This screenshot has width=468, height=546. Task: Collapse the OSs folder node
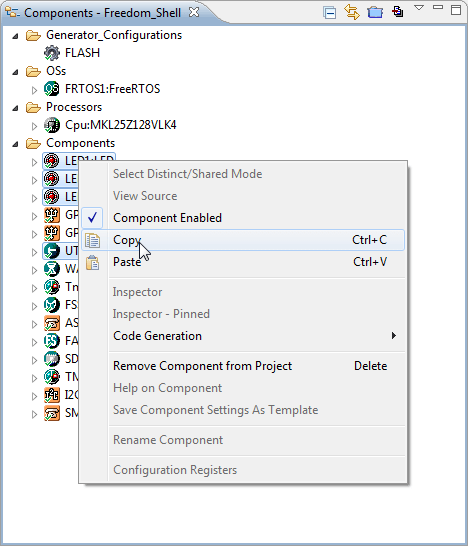pyautogui.click(x=15, y=72)
